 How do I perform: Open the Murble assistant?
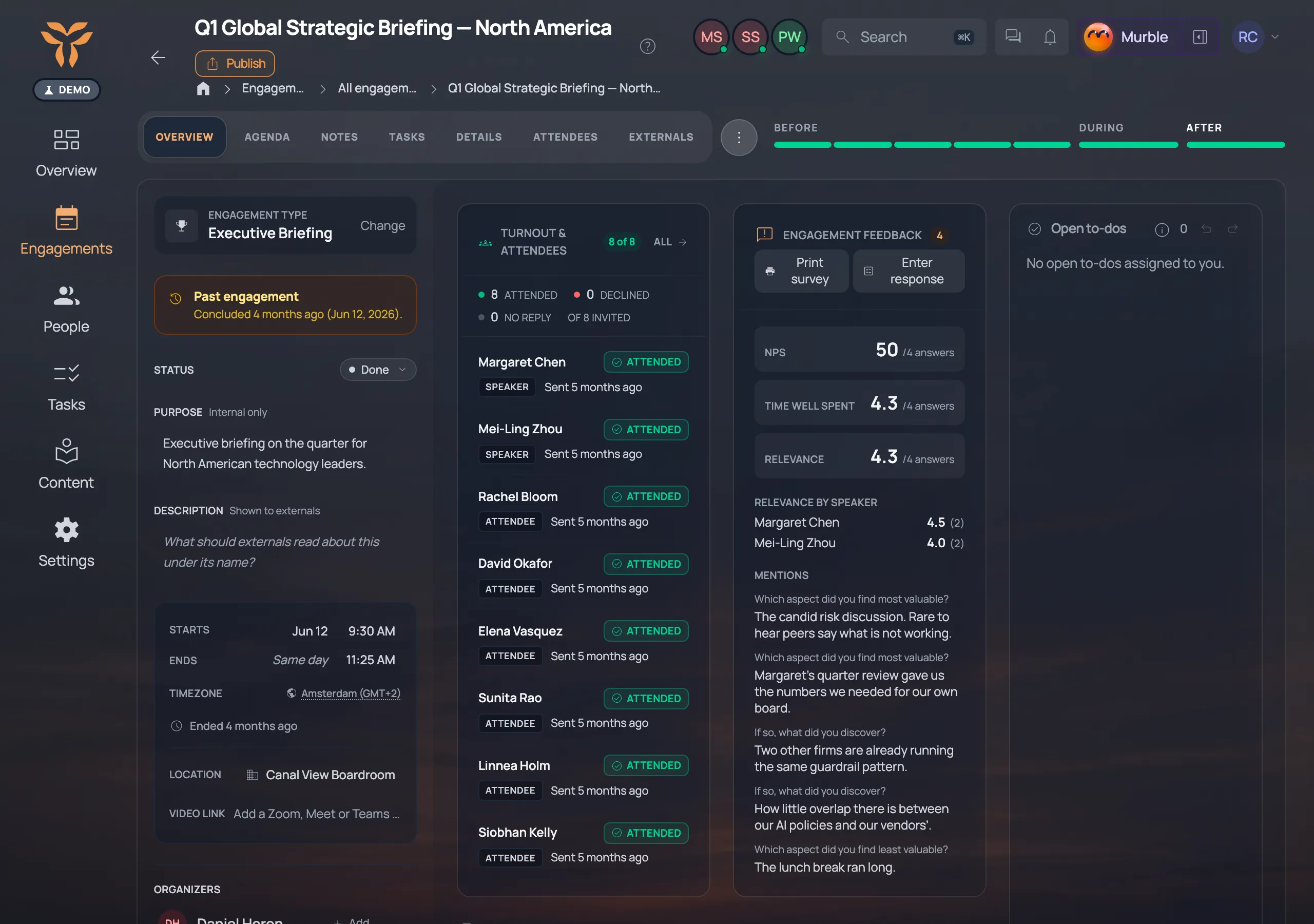1126,37
